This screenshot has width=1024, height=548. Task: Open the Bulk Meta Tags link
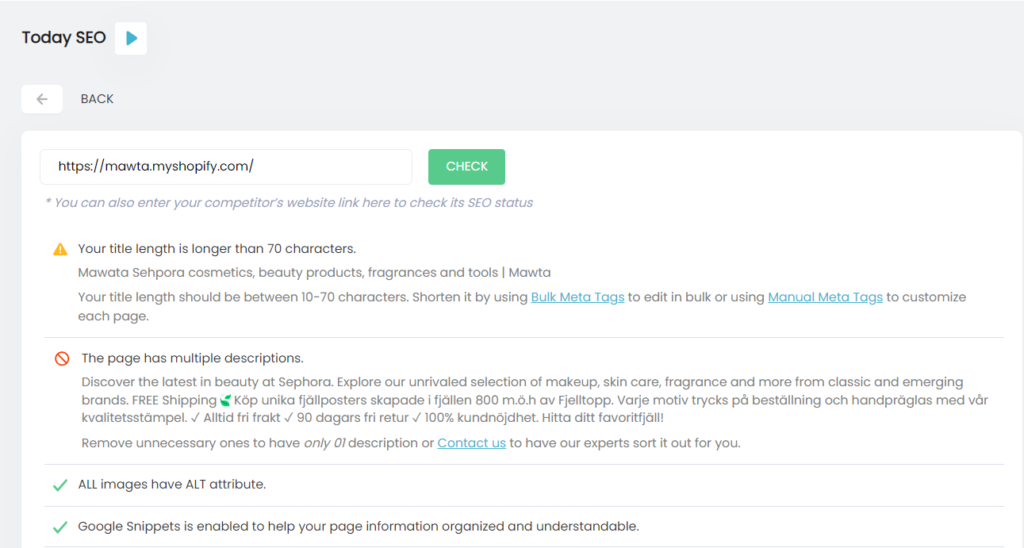[x=577, y=297]
